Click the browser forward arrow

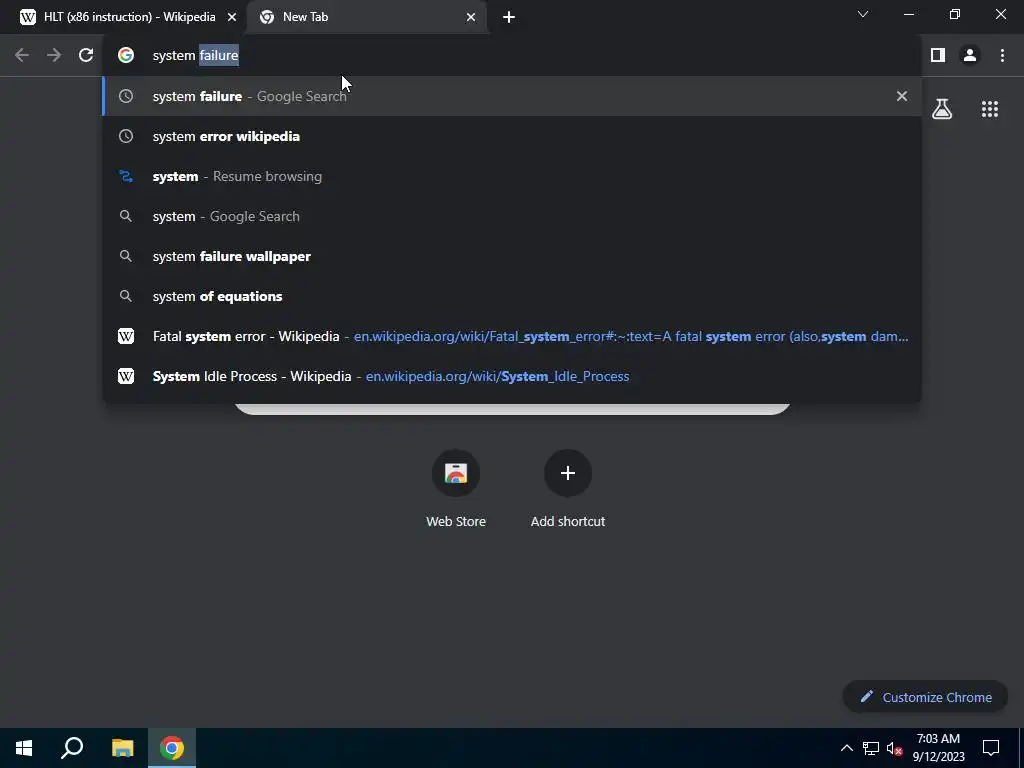pyautogui.click(x=54, y=56)
